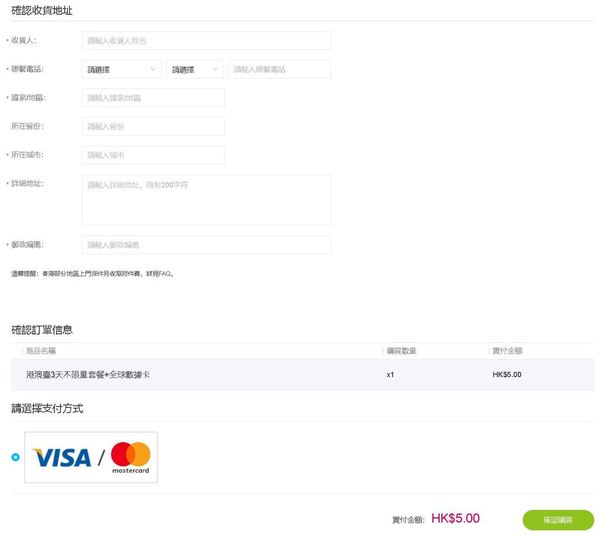Expand the second phone dropdown chevron arrow

pos(215,69)
